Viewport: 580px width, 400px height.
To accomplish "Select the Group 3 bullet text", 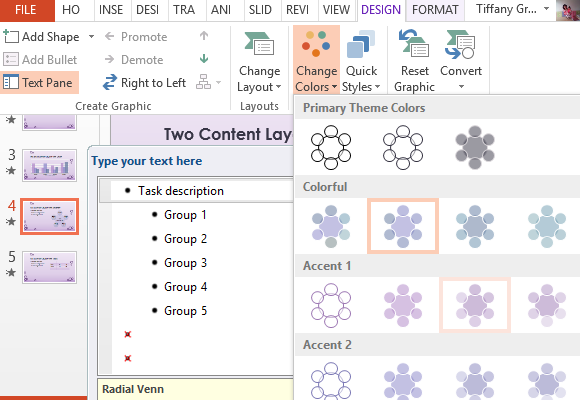I will click(185, 263).
